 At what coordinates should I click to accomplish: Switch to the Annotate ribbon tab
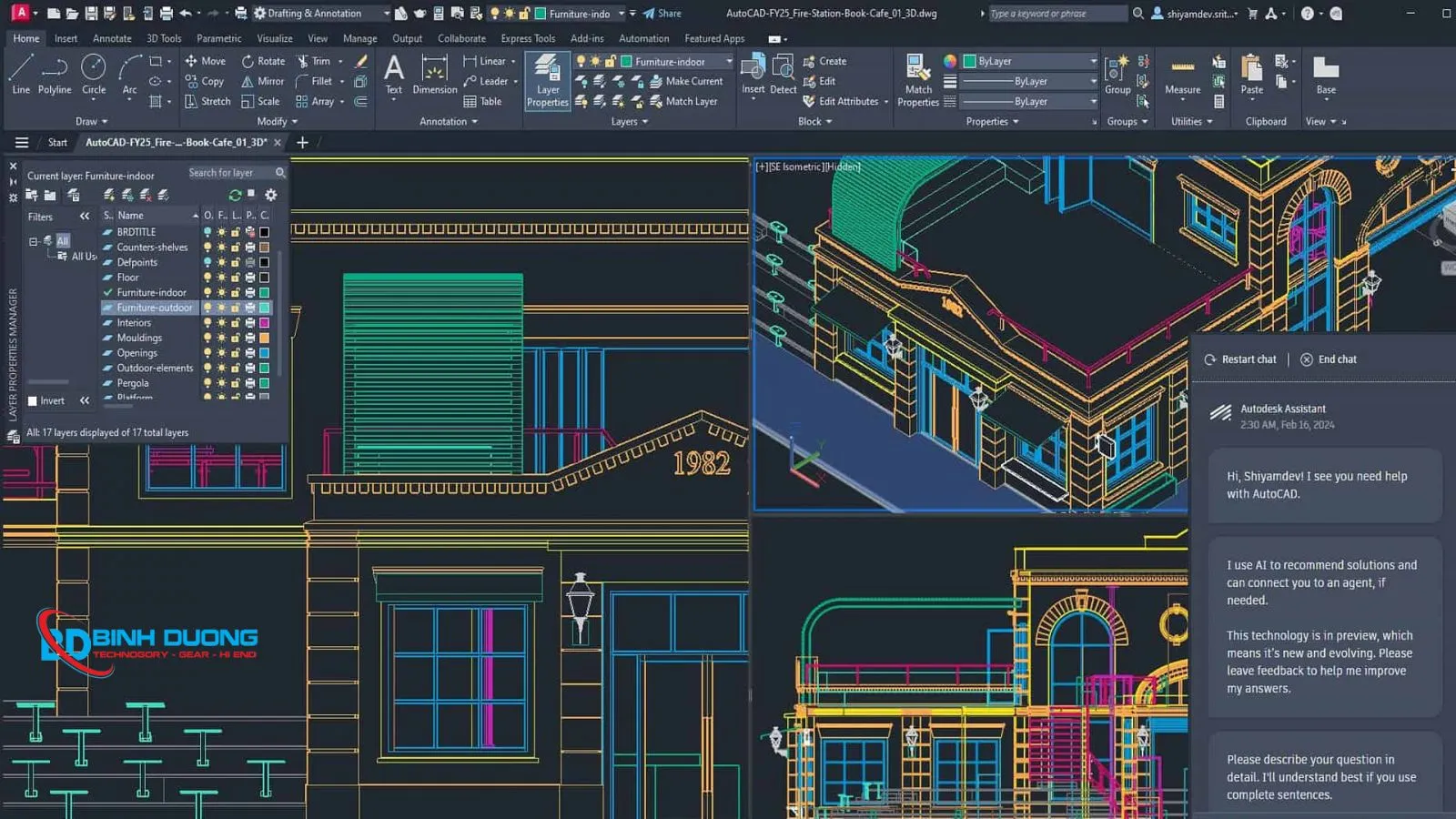pos(112,38)
